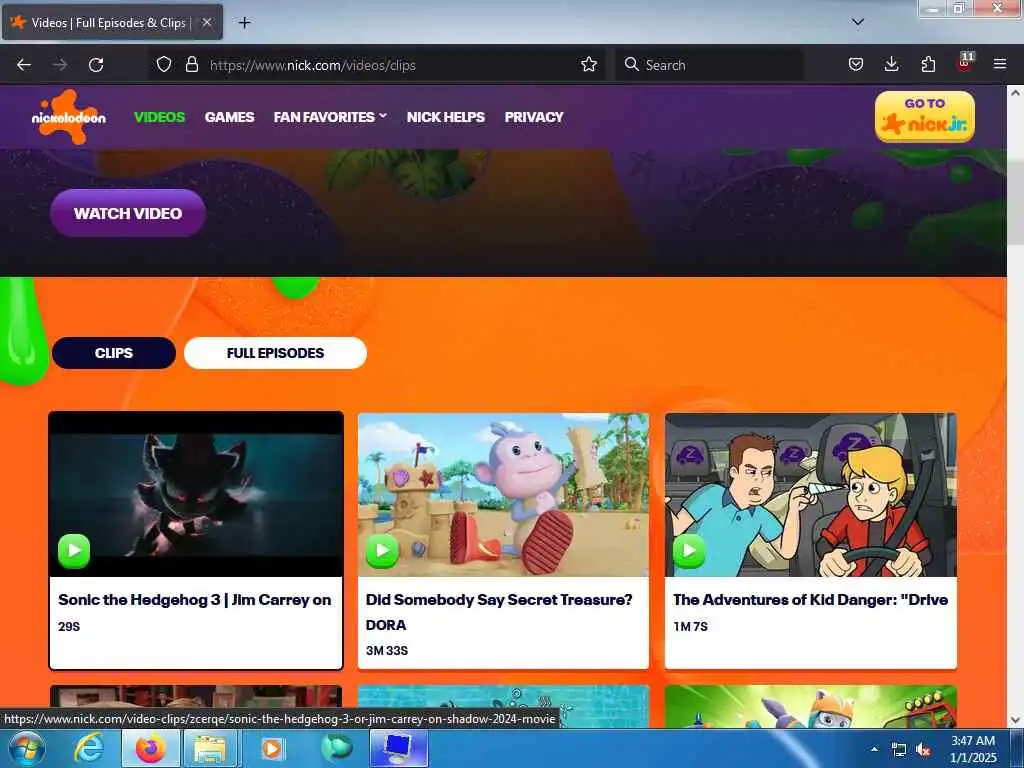Click the scrollbar down arrow
1024x768 pixels.
tap(1016, 720)
